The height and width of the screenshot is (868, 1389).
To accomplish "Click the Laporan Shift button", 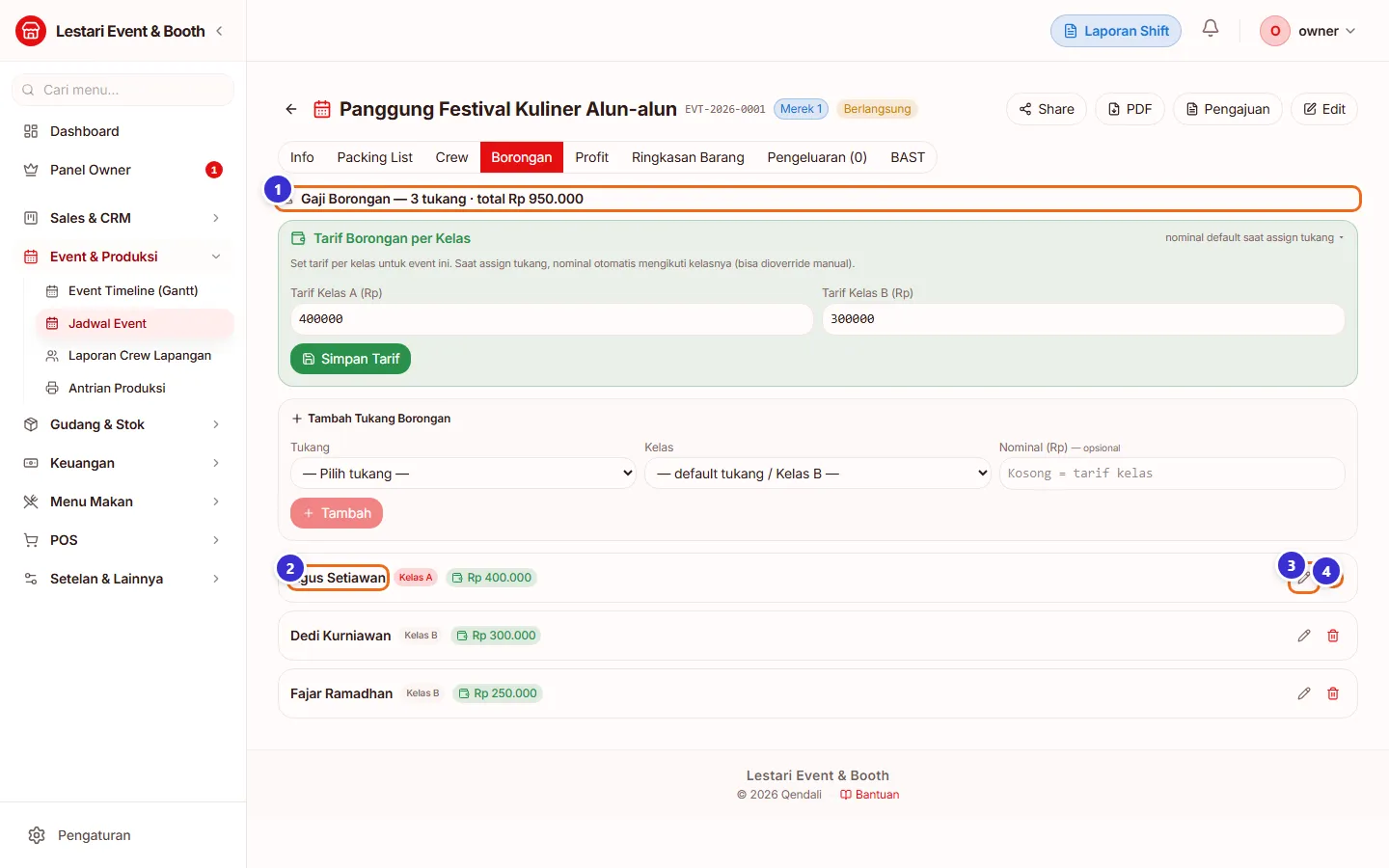I will click(1116, 31).
